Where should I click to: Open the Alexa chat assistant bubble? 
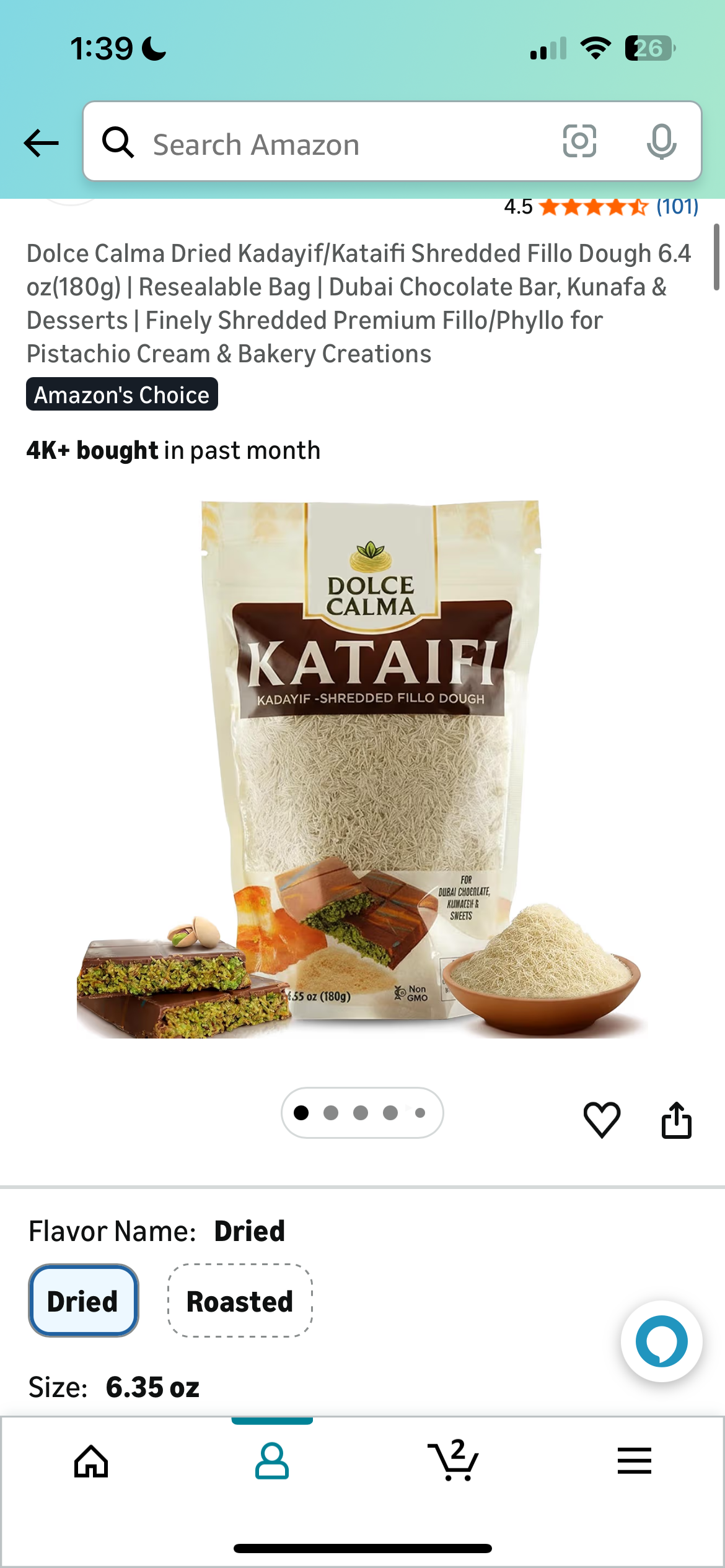click(661, 1341)
